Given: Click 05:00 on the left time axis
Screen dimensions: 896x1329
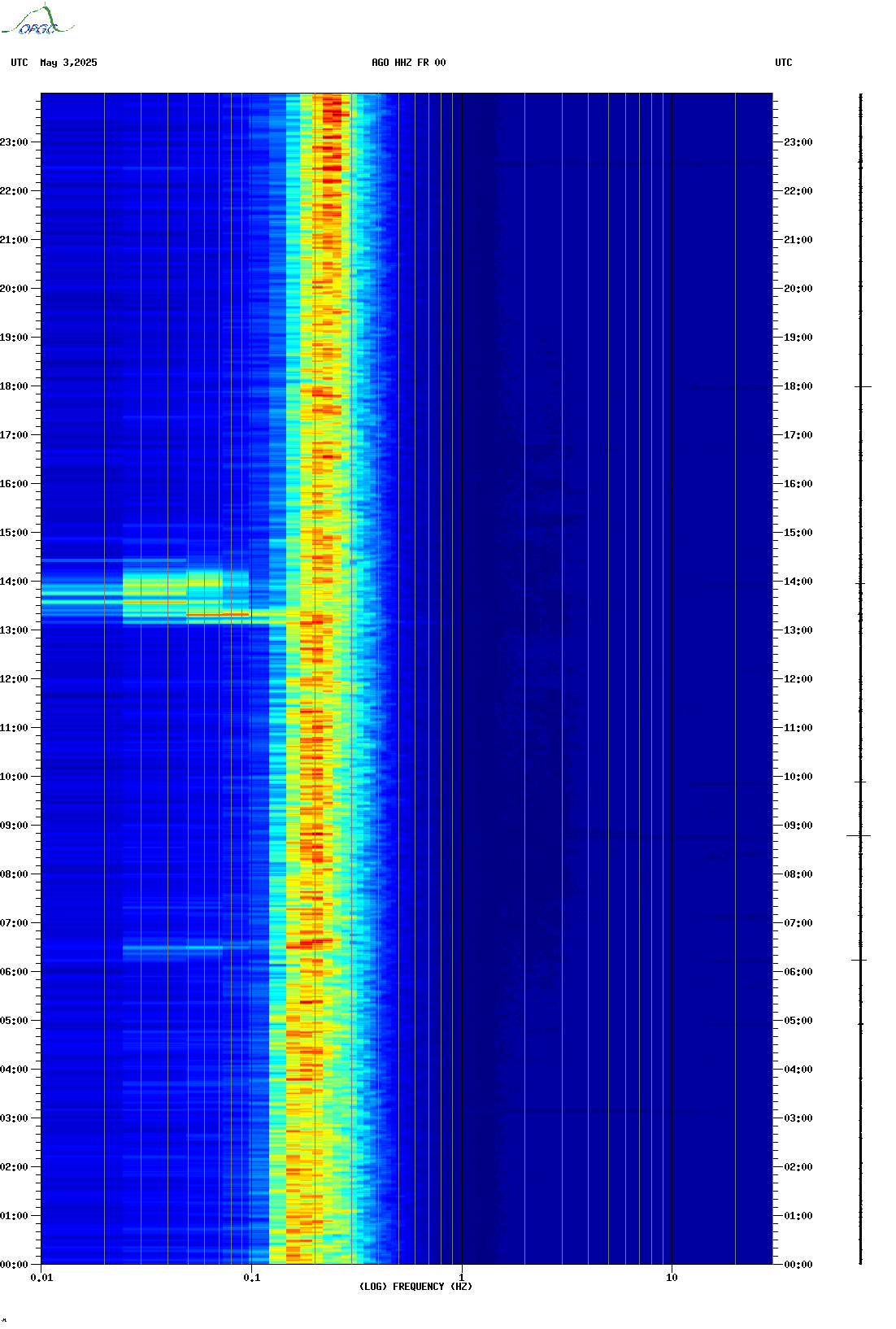Looking at the screenshot, I should (x=14, y=1021).
